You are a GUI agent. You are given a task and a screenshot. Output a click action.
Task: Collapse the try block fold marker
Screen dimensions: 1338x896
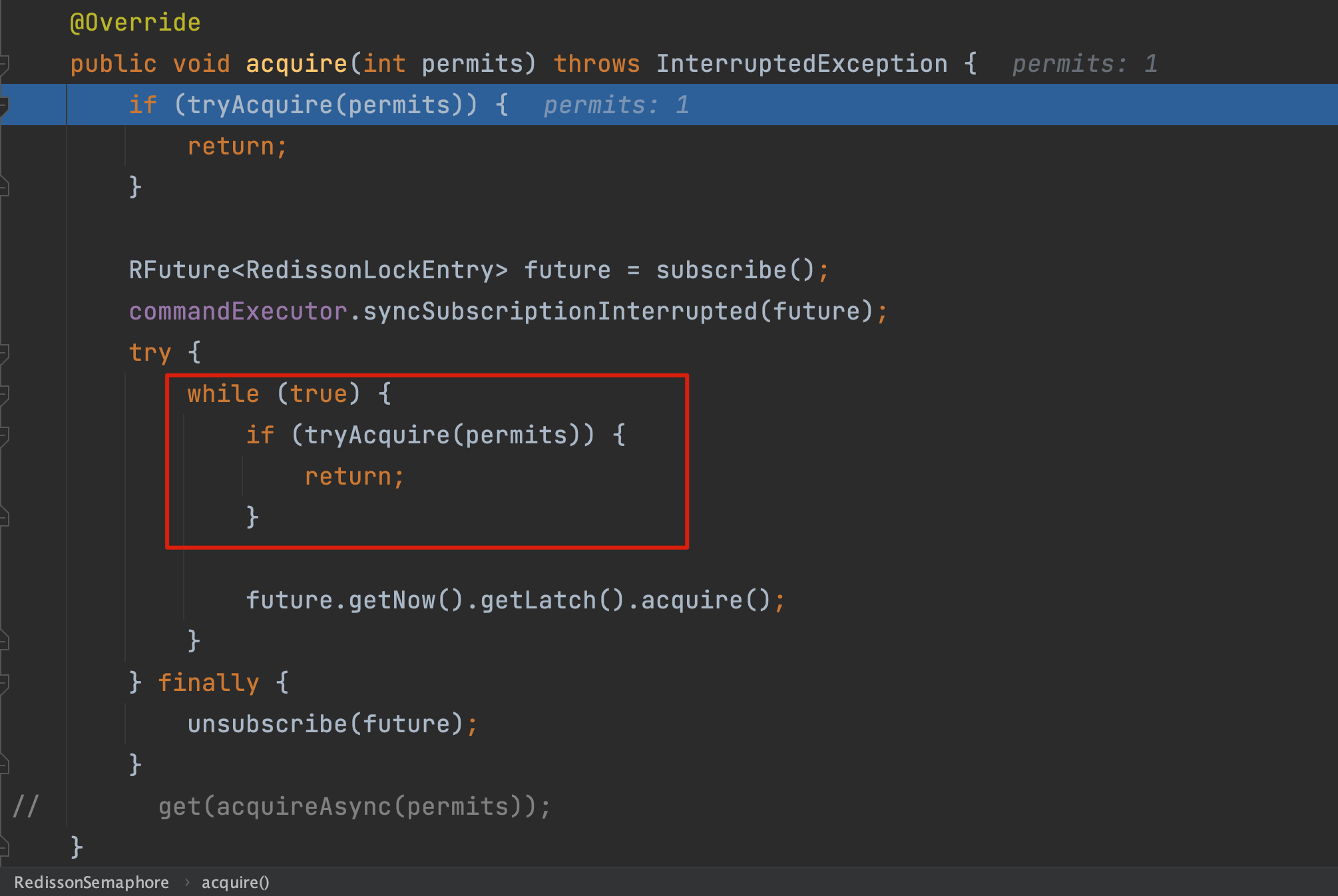click(3, 353)
